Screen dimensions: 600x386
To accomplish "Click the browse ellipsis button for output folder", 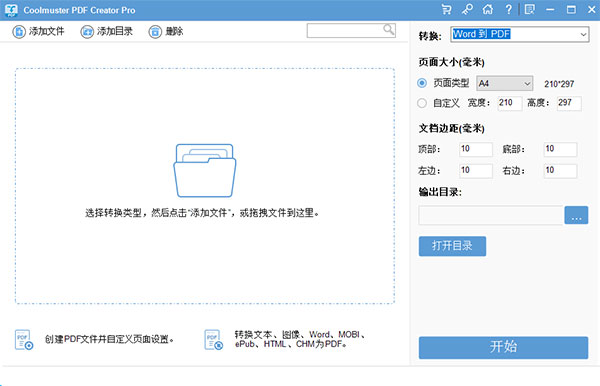I will pyautogui.click(x=576, y=215).
